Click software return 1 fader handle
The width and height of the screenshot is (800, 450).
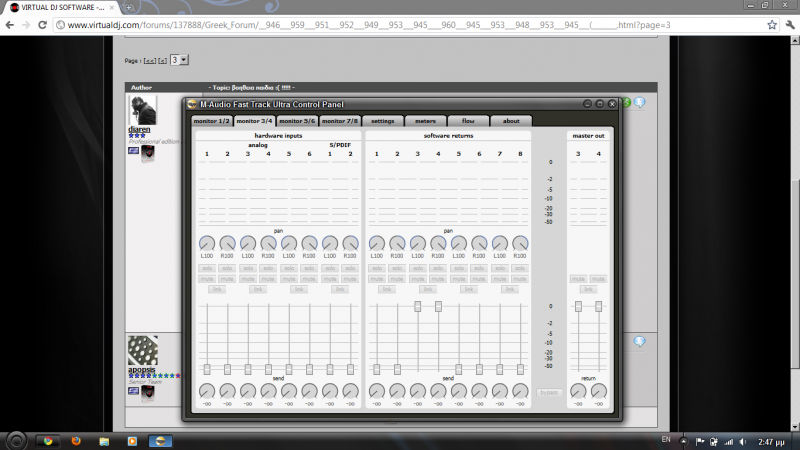tap(377, 369)
